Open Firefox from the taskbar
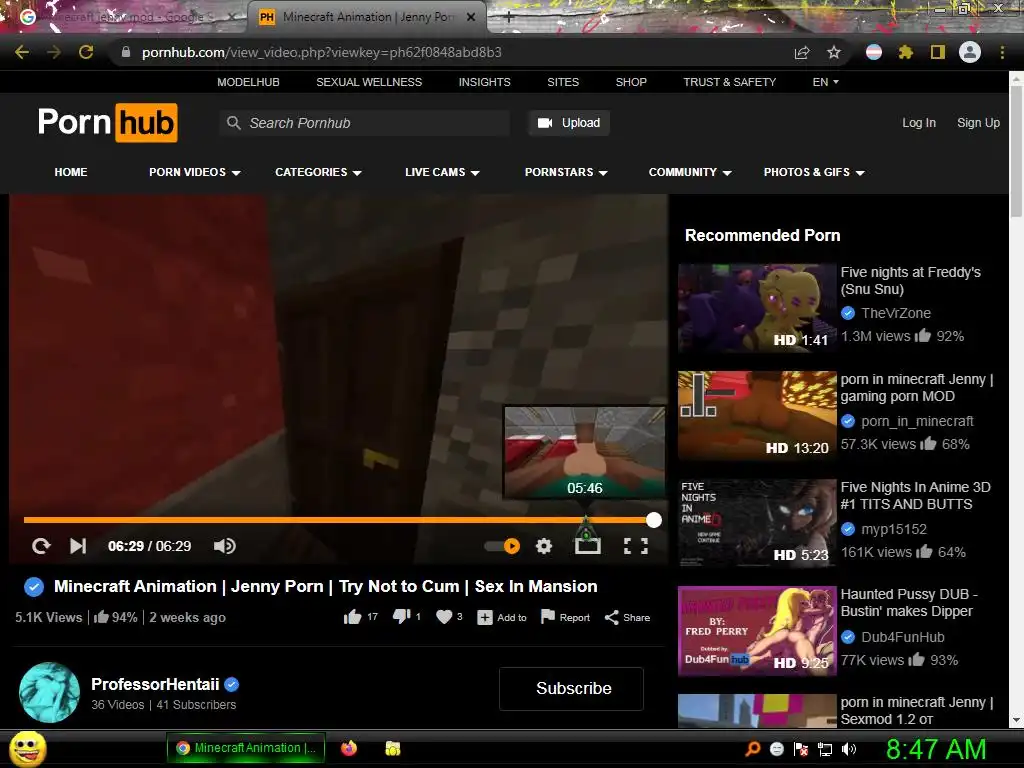This screenshot has height=768, width=1024. coord(349,748)
